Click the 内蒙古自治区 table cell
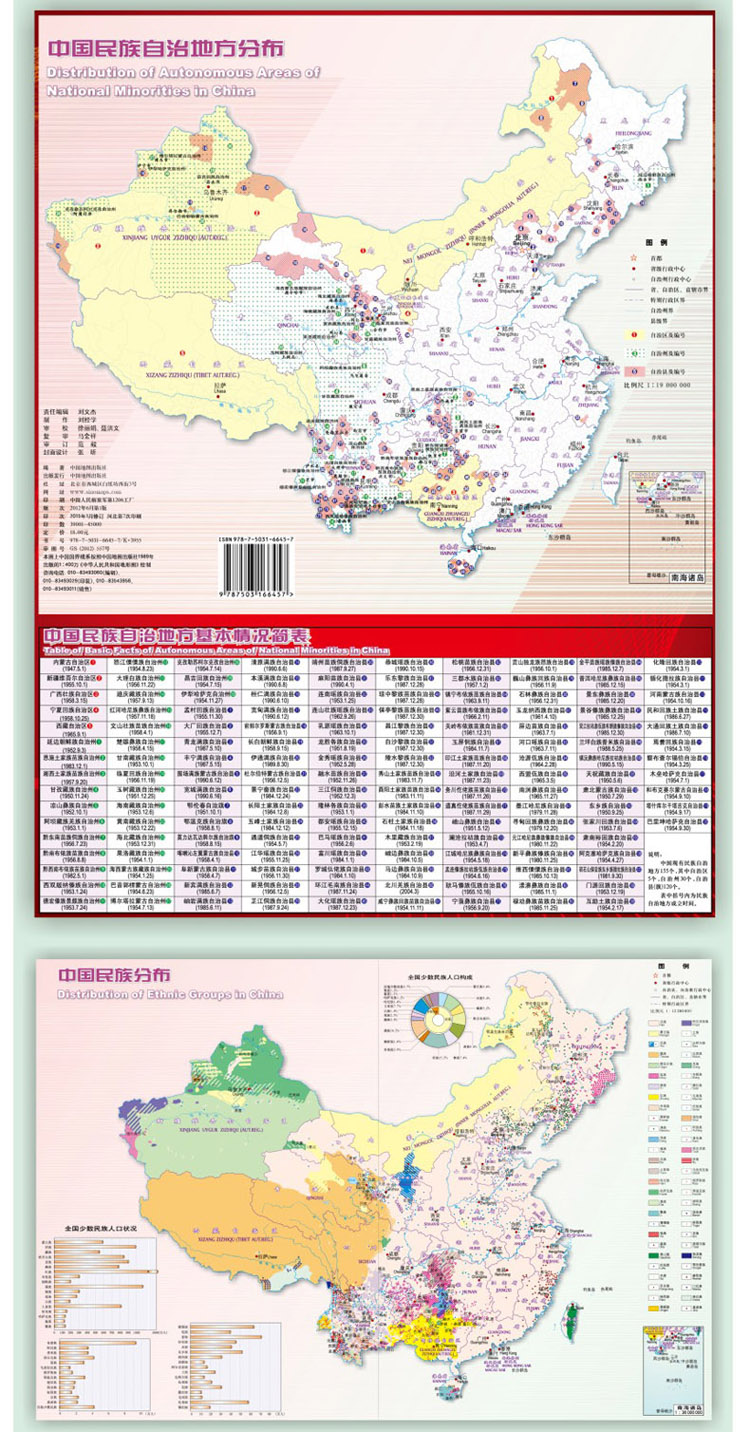The width and height of the screenshot is (750, 1432). click(71, 666)
